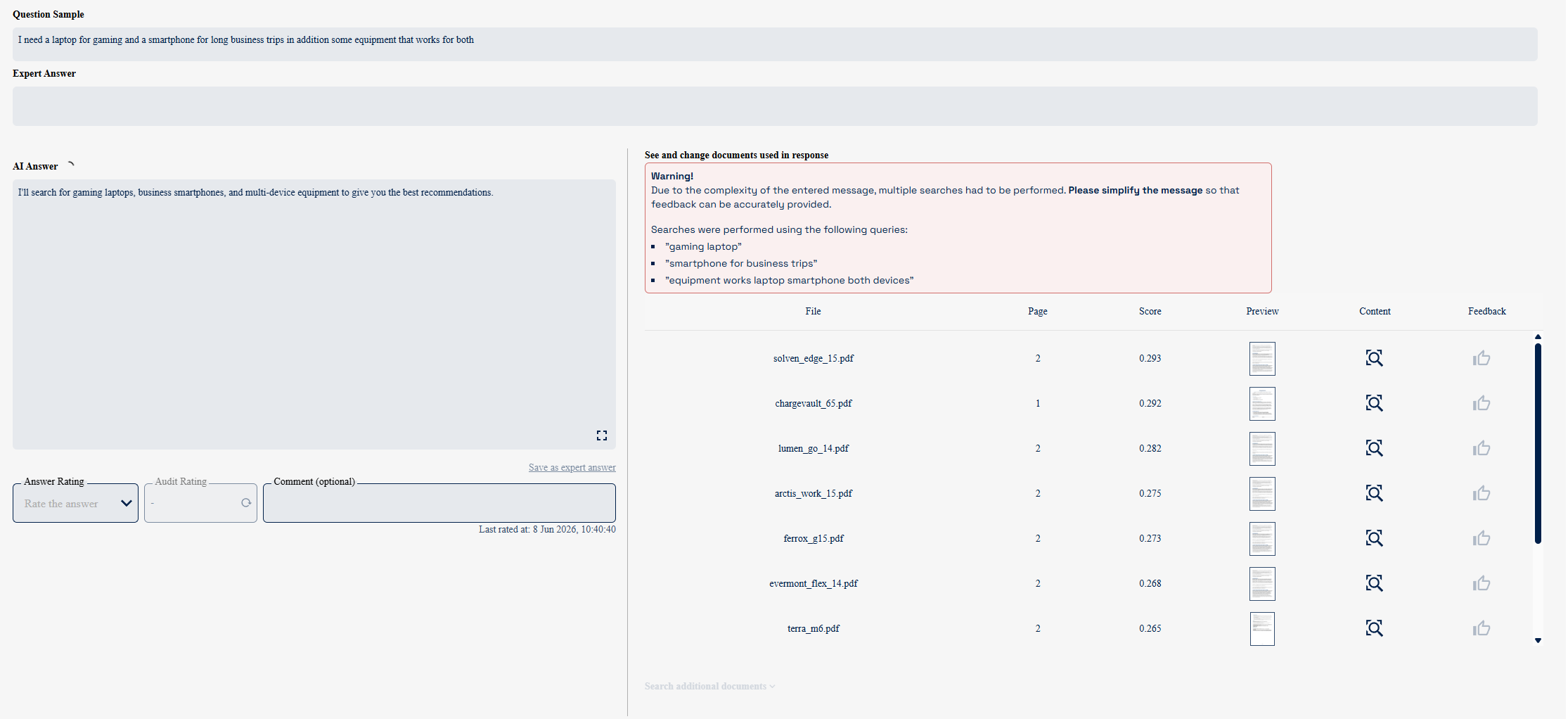
Task: Preview the ferrox_g15.pdf page thumbnail
Action: click(x=1262, y=539)
